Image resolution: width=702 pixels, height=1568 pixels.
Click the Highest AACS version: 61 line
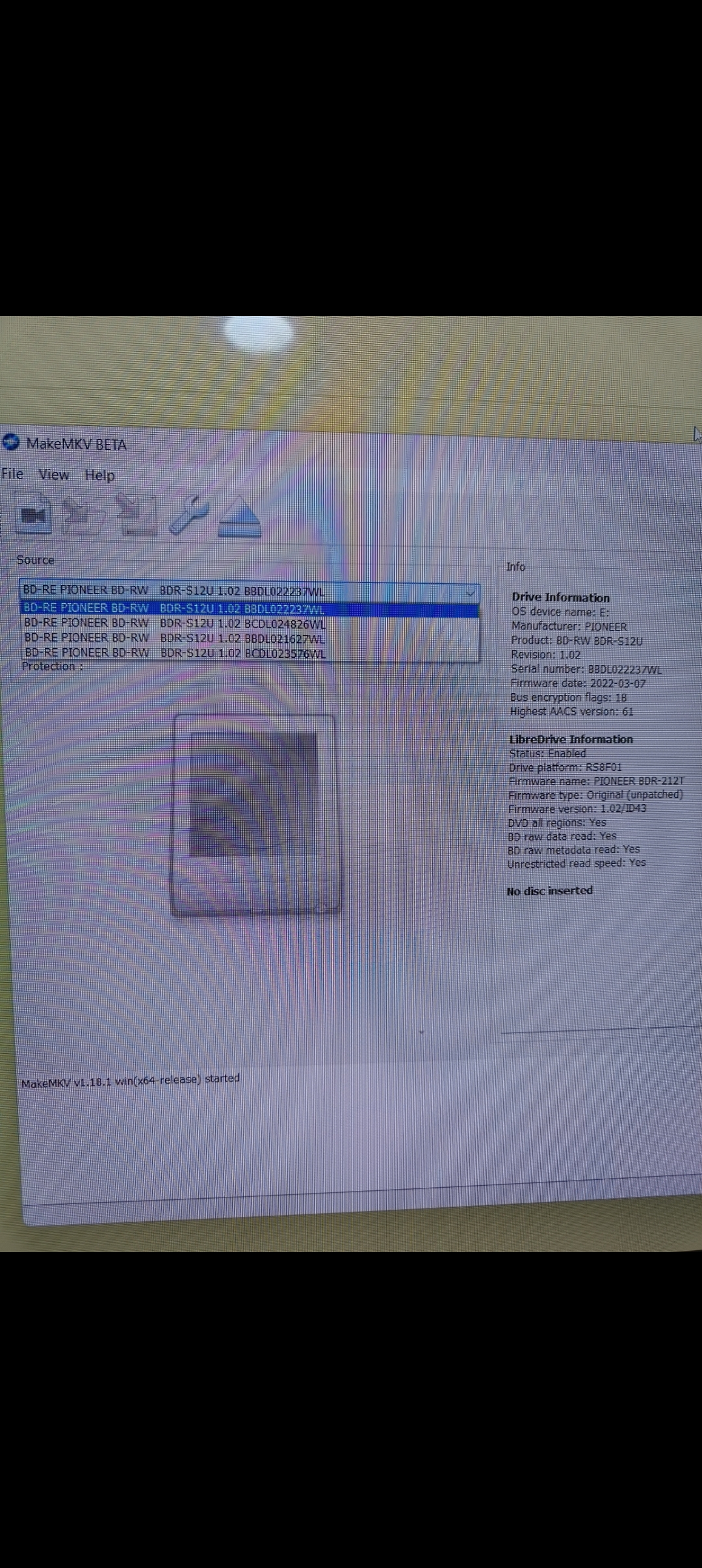coord(571,712)
